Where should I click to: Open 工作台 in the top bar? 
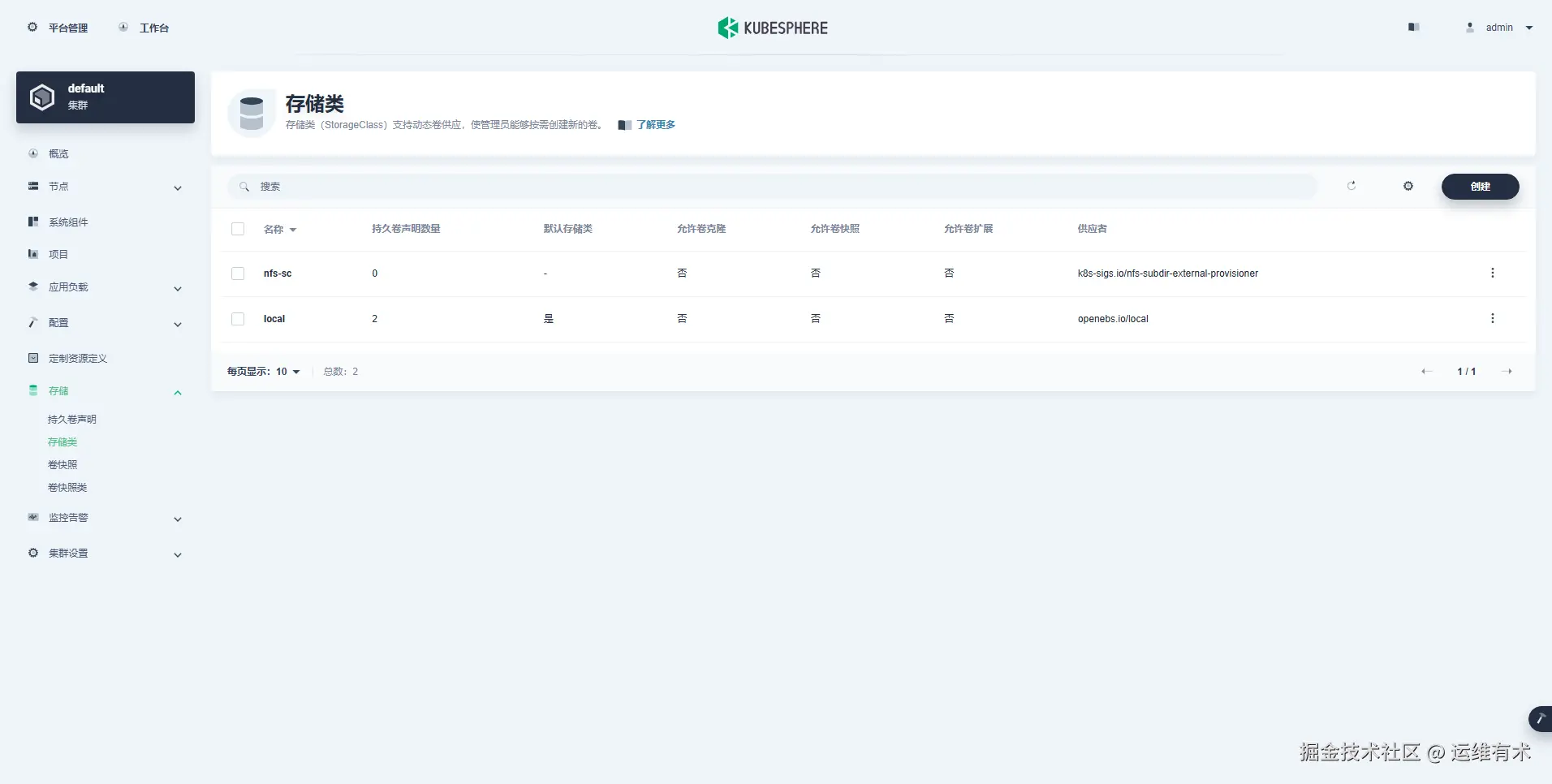click(x=154, y=28)
